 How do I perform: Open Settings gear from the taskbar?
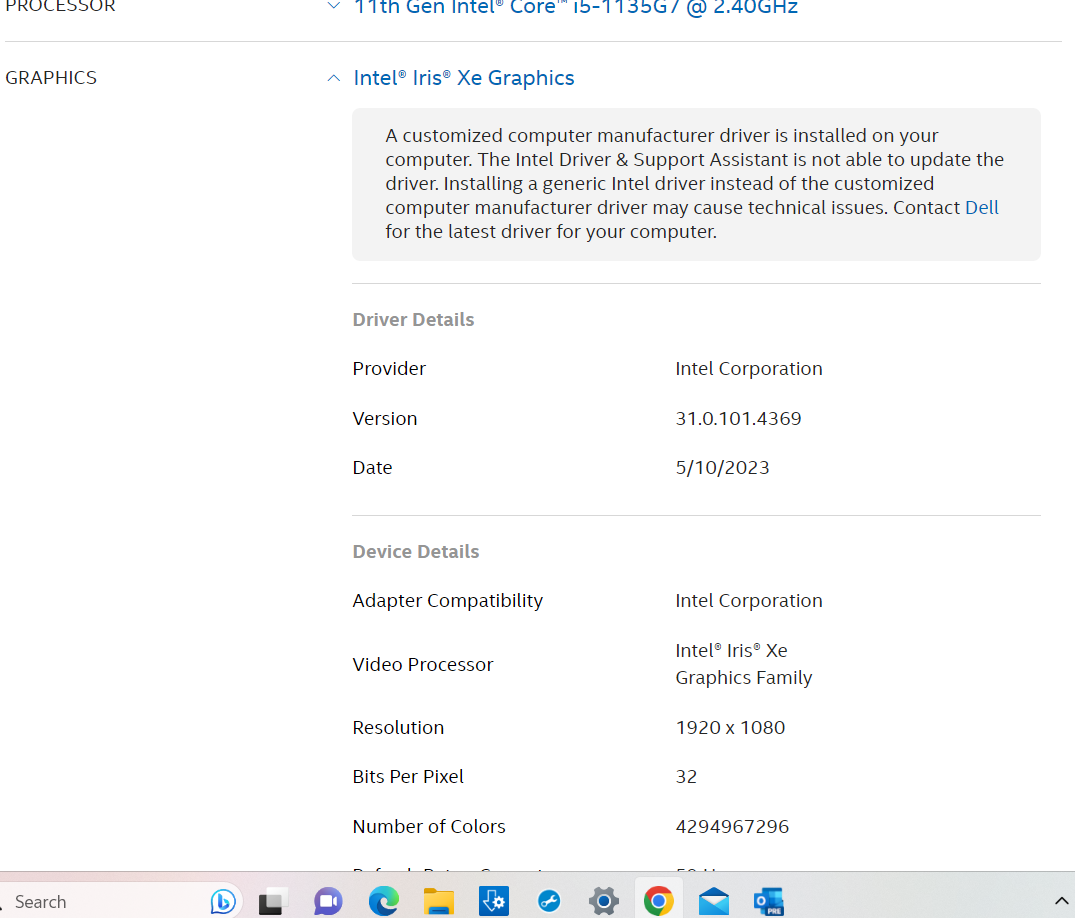tap(604, 901)
